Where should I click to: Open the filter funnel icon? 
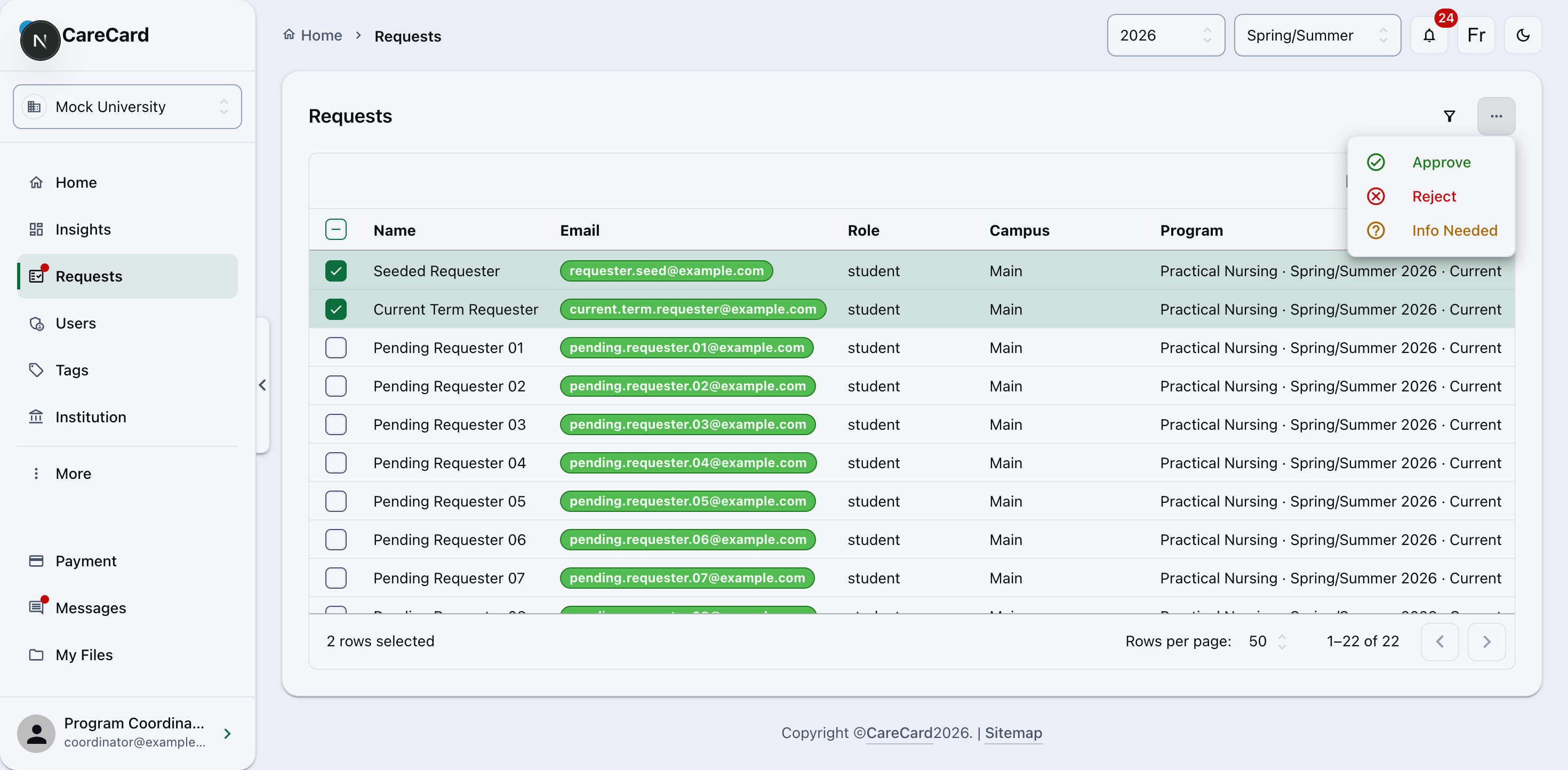1449,116
